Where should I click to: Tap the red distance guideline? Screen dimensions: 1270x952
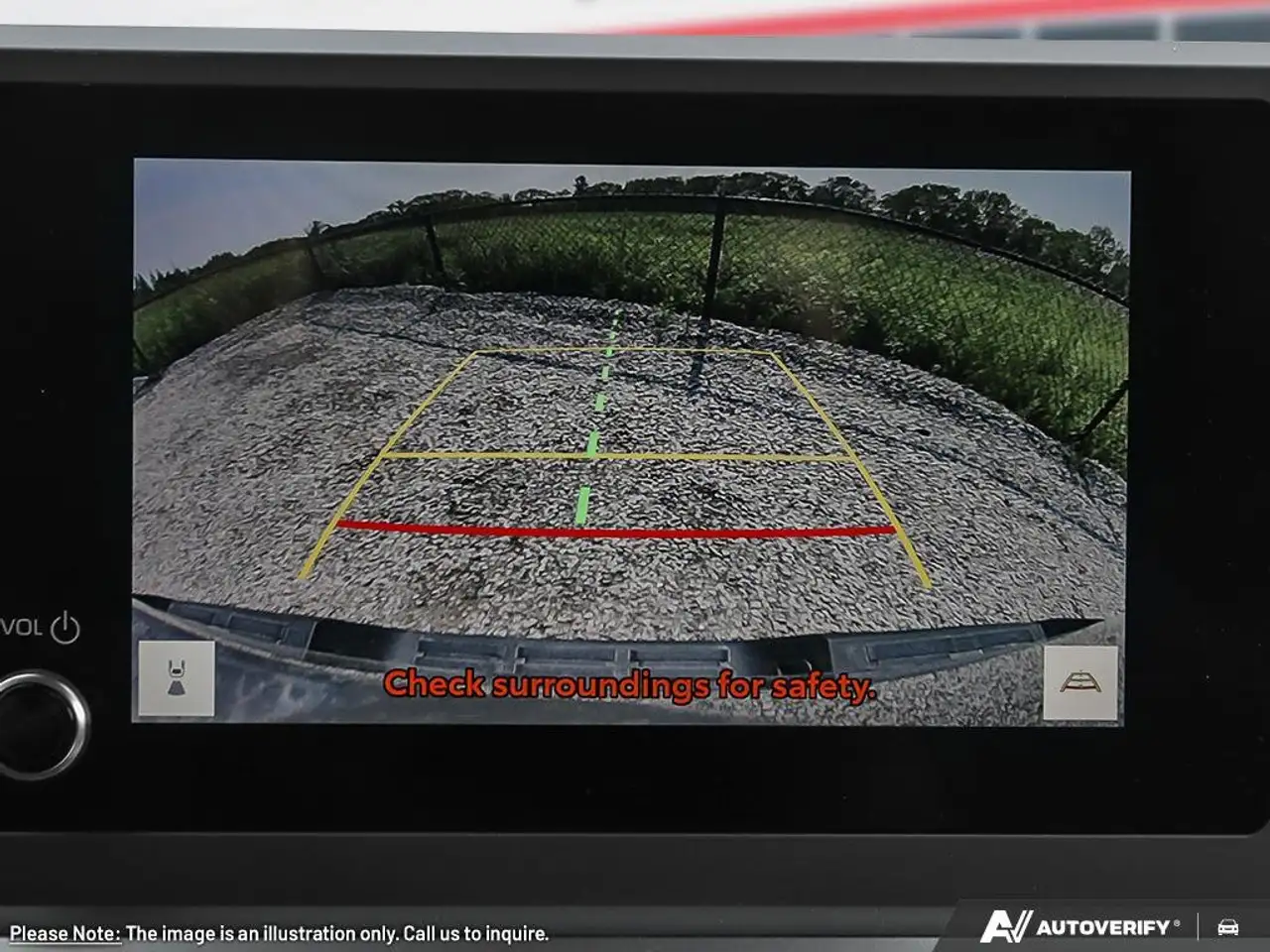pos(615,531)
